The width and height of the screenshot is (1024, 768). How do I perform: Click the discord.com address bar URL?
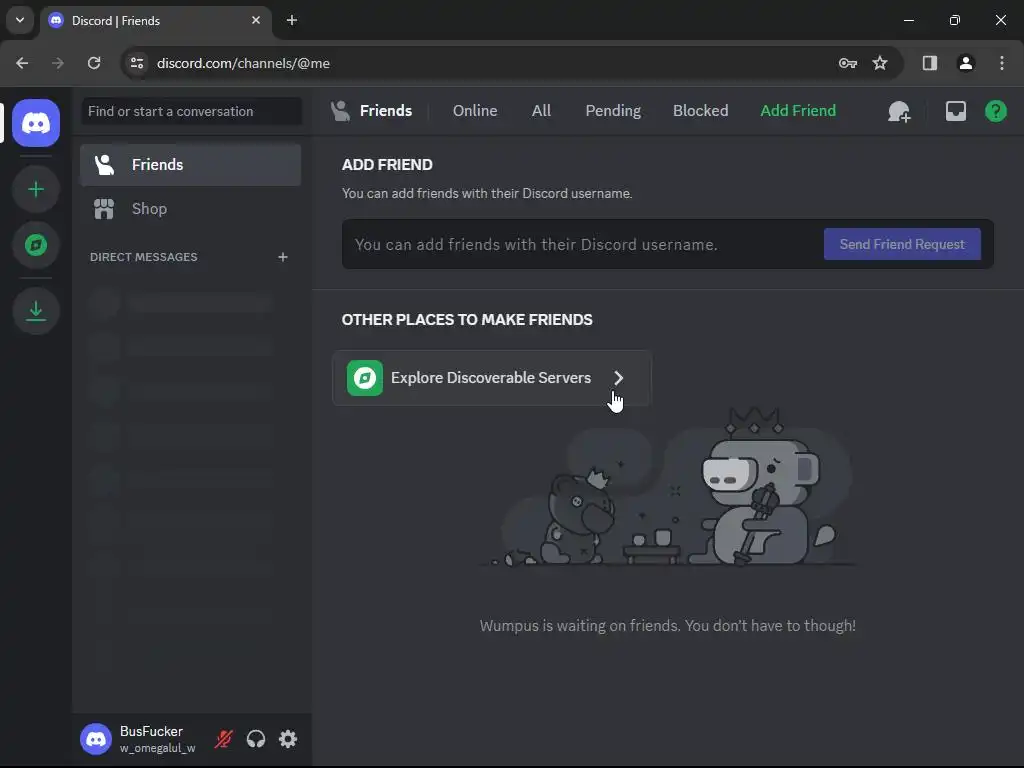click(243, 63)
